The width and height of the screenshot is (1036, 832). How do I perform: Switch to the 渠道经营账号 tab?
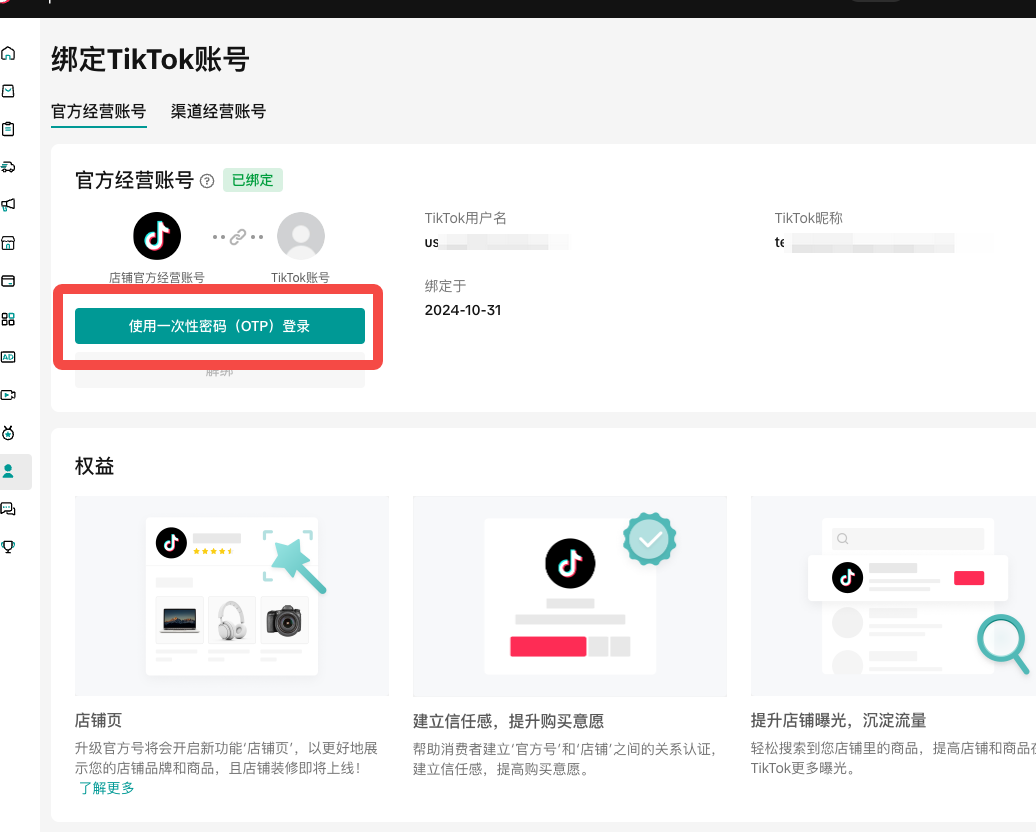click(218, 112)
